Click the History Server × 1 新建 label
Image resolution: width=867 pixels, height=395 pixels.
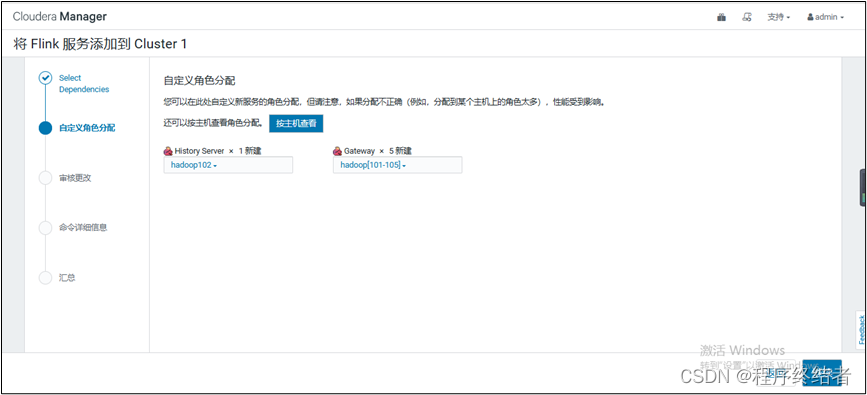pos(217,151)
